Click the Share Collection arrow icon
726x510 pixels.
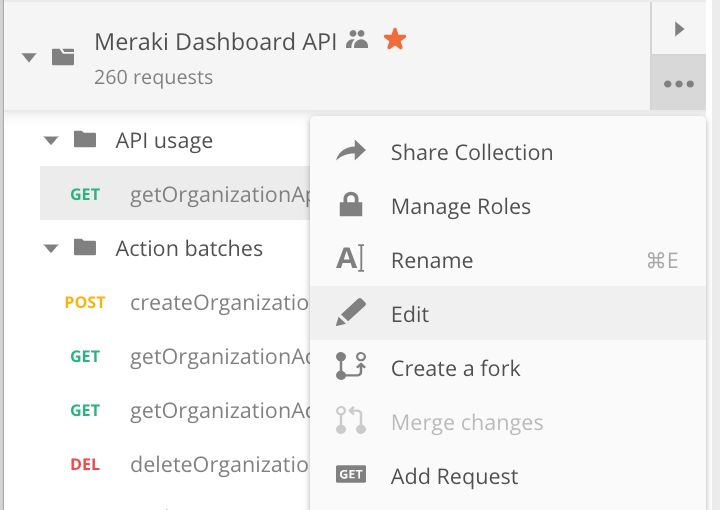coord(350,151)
